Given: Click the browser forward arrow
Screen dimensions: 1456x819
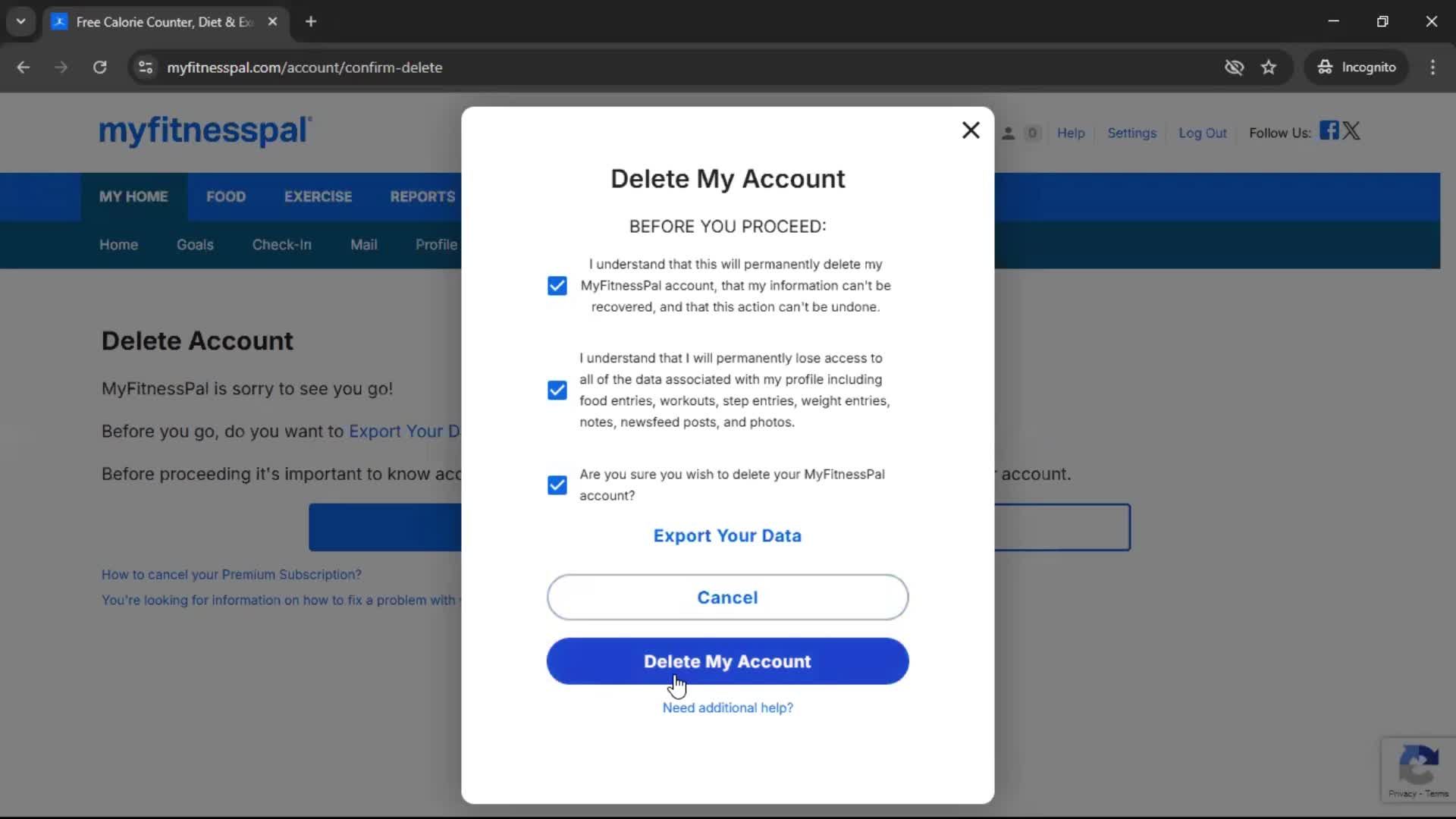Looking at the screenshot, I should 61,67.
